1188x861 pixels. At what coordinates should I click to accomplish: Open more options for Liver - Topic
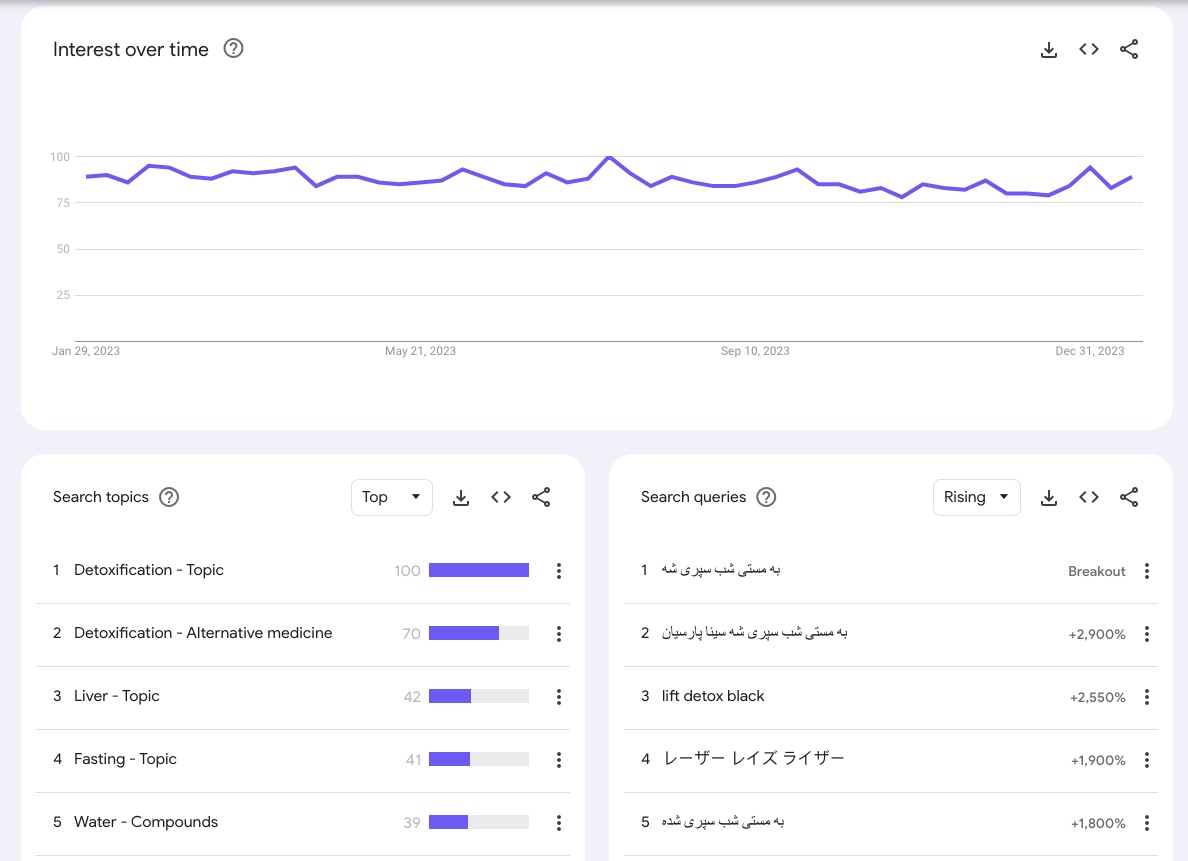click(559, 697)
